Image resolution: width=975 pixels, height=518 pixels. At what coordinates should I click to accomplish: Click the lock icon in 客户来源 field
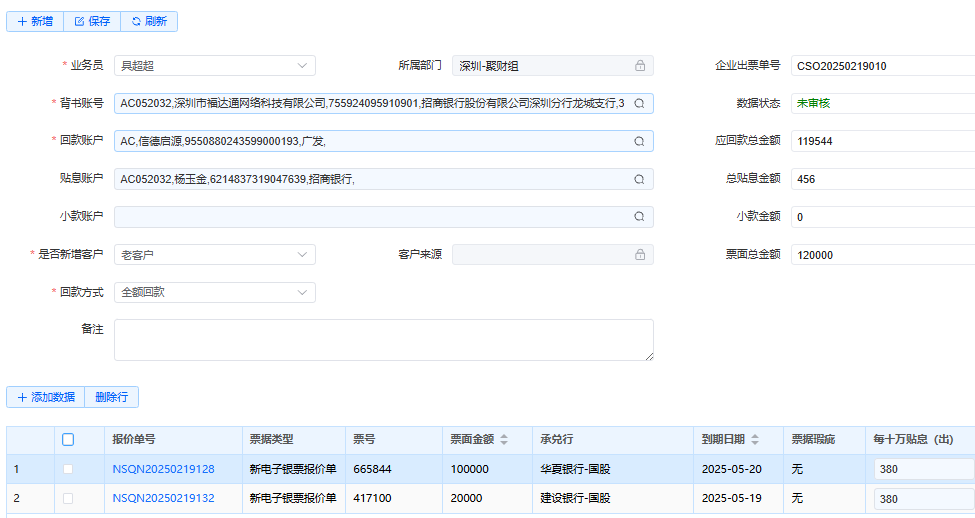pos(639,255)
